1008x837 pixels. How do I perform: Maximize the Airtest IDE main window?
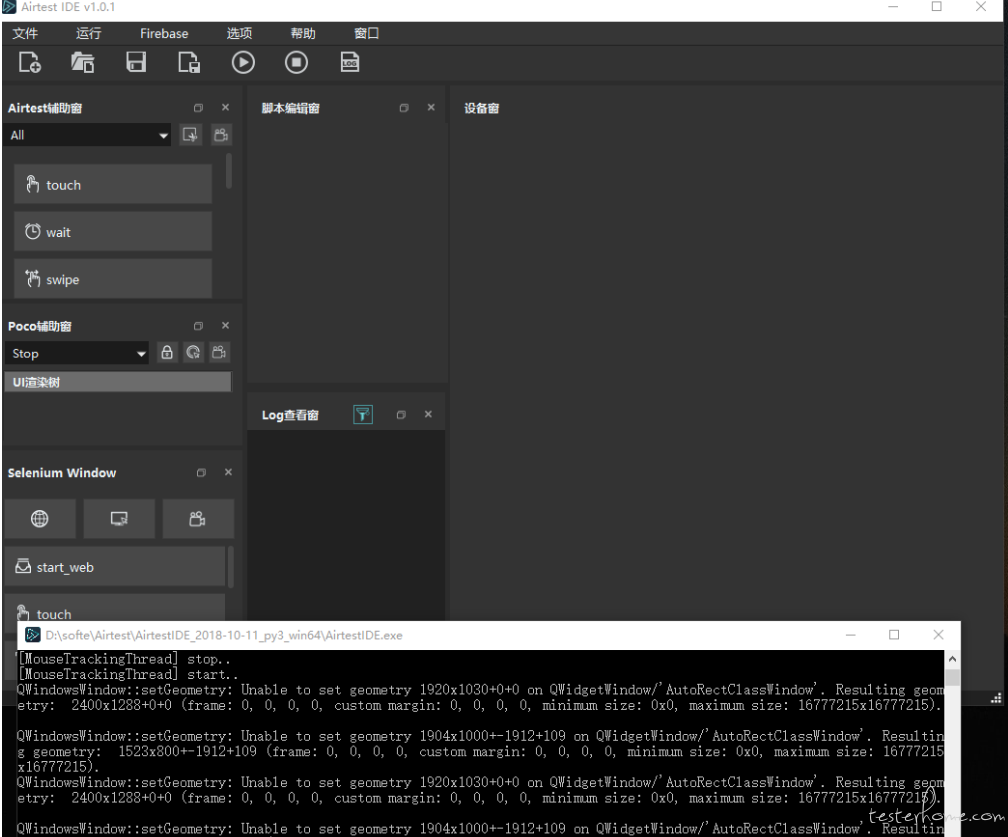point(937,6)
